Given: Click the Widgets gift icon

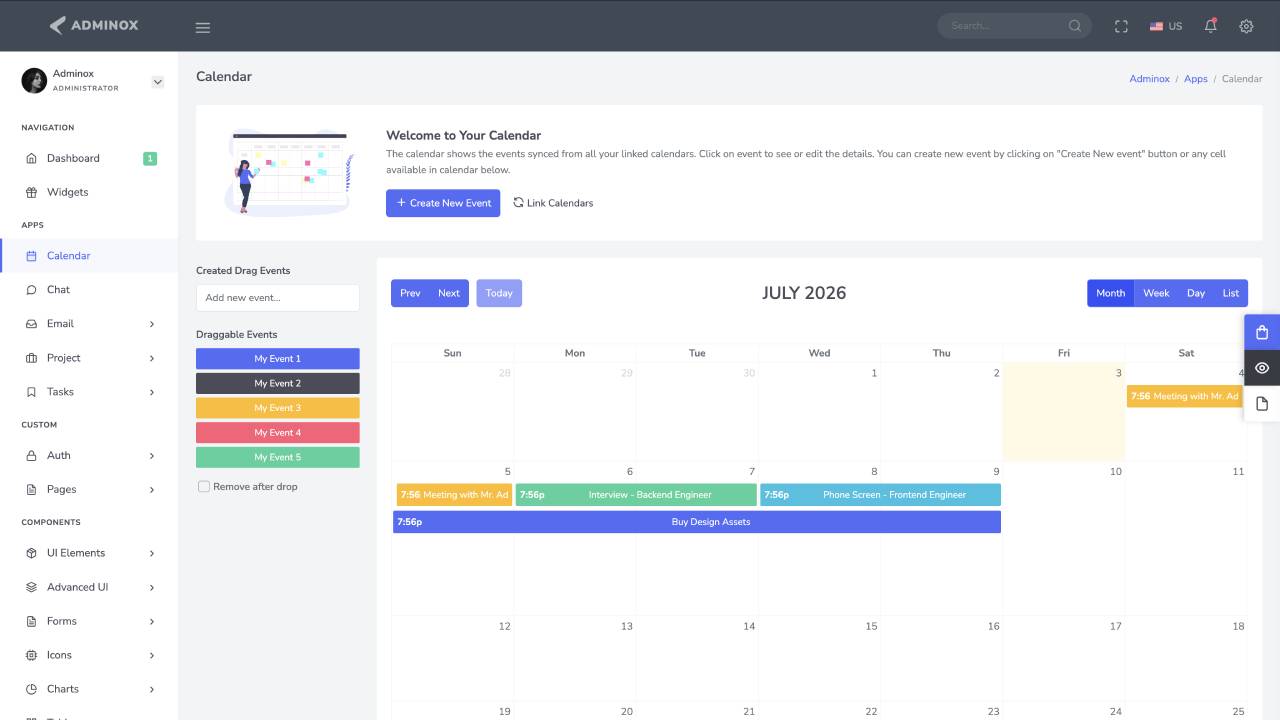Looking at the screenshot, I should [x=31, y=192].
